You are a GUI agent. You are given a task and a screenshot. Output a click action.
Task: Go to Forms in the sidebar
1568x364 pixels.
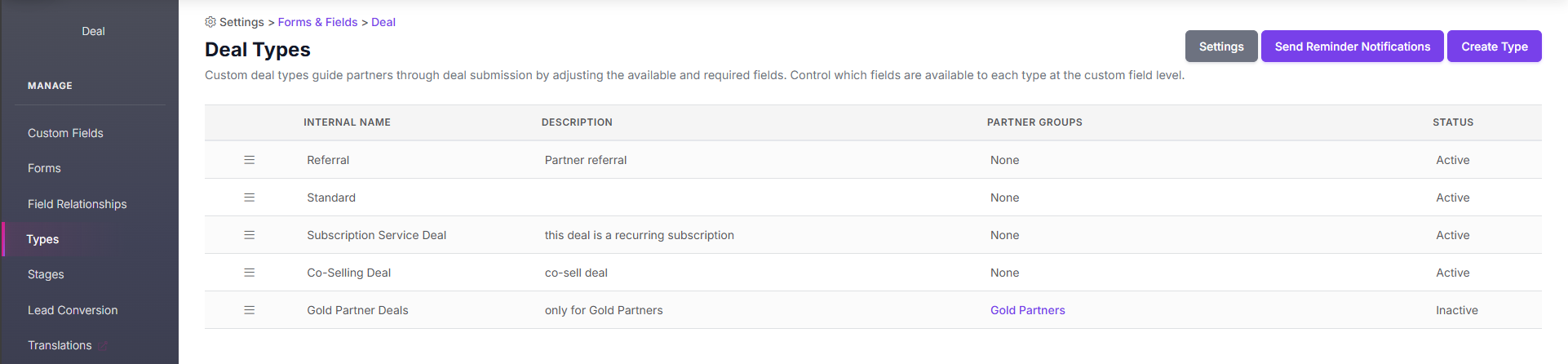[x=44, y=168]
